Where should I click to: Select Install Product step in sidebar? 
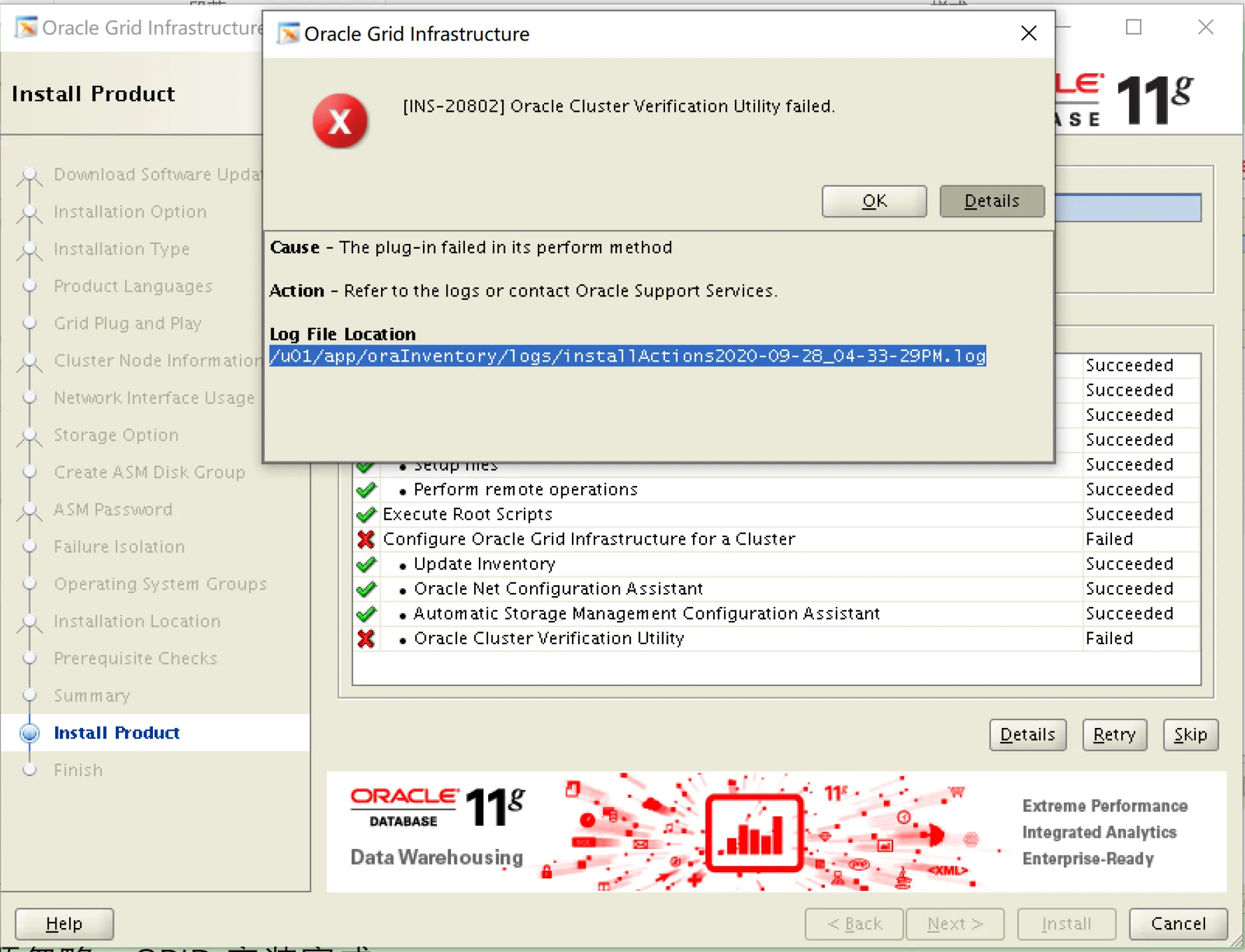point(116,733)
